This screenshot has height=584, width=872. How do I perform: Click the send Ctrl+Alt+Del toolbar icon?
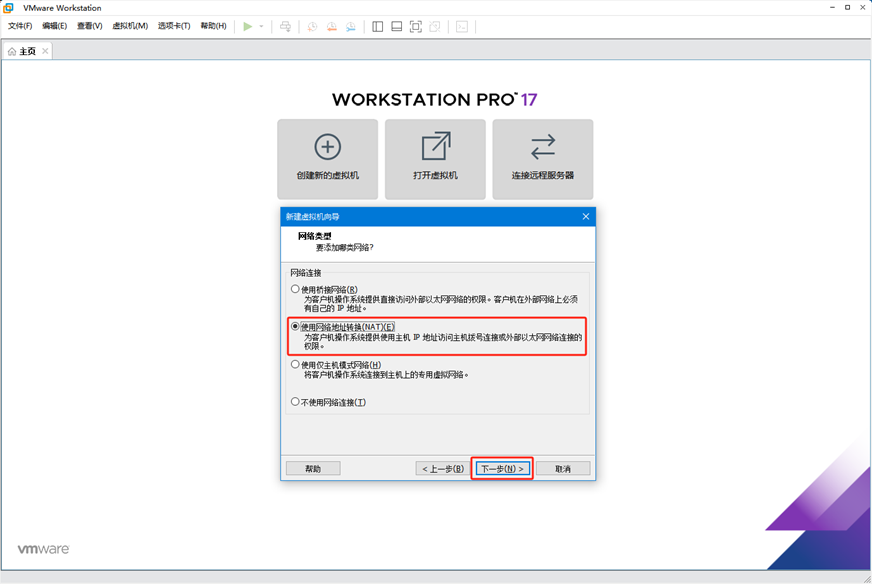(285, 26)
